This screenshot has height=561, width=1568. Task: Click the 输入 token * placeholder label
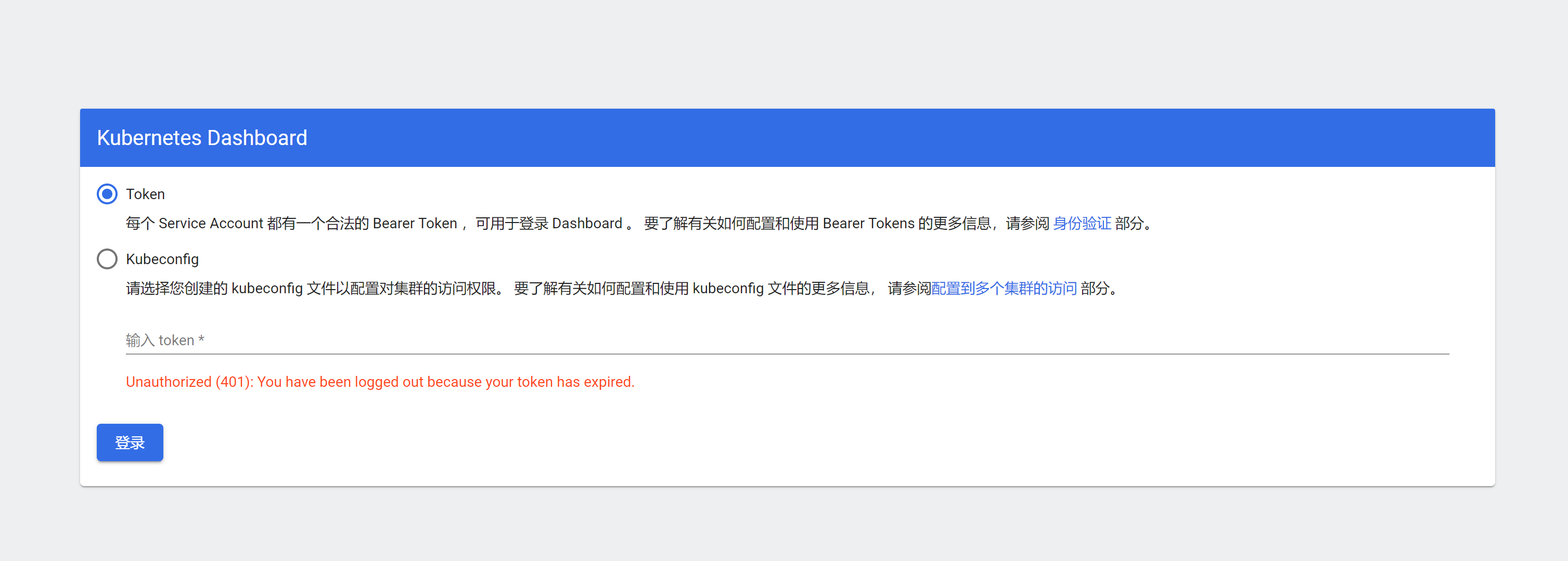[x=165, y=340]
